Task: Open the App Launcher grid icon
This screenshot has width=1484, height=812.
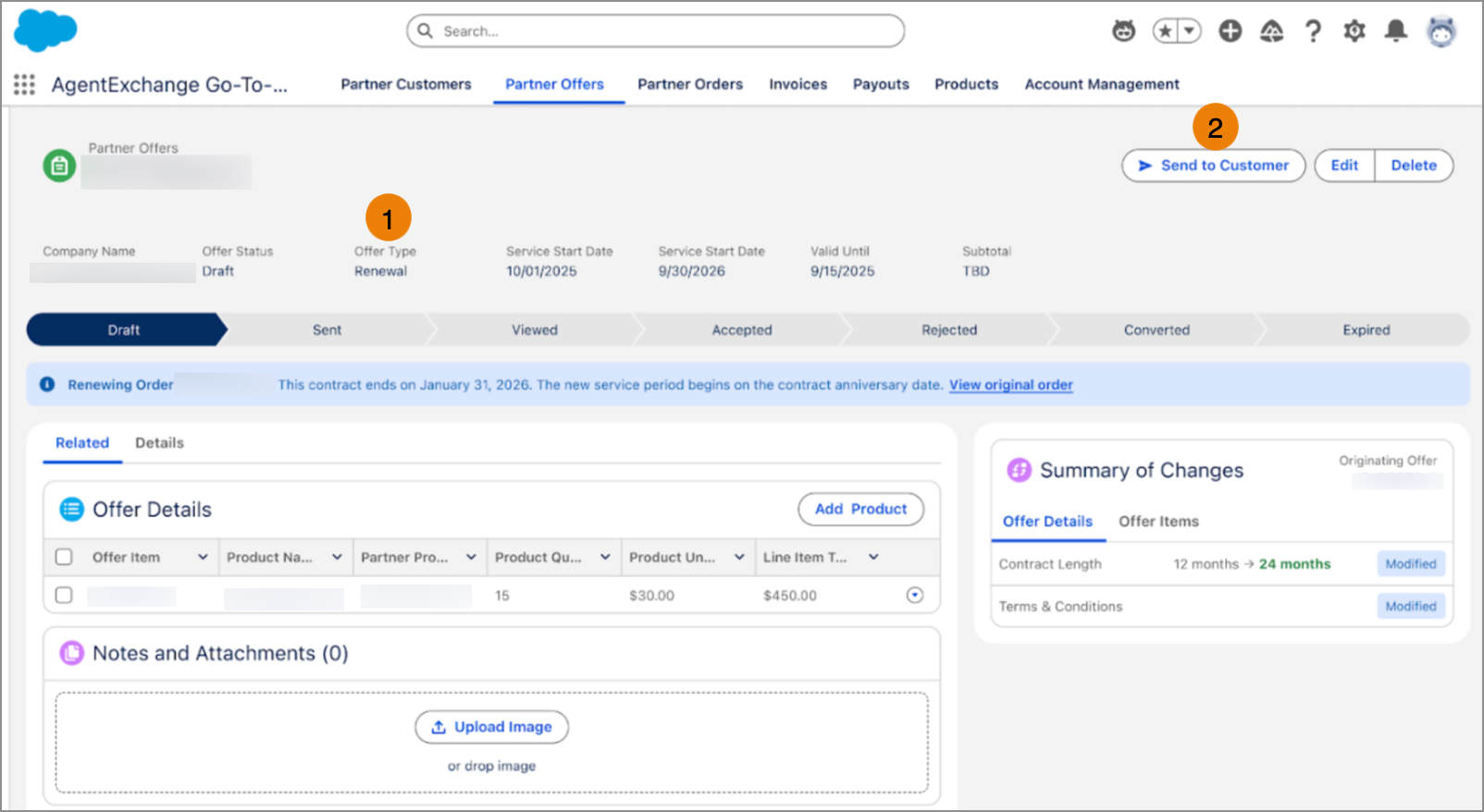Action: (x=24, y=85)
